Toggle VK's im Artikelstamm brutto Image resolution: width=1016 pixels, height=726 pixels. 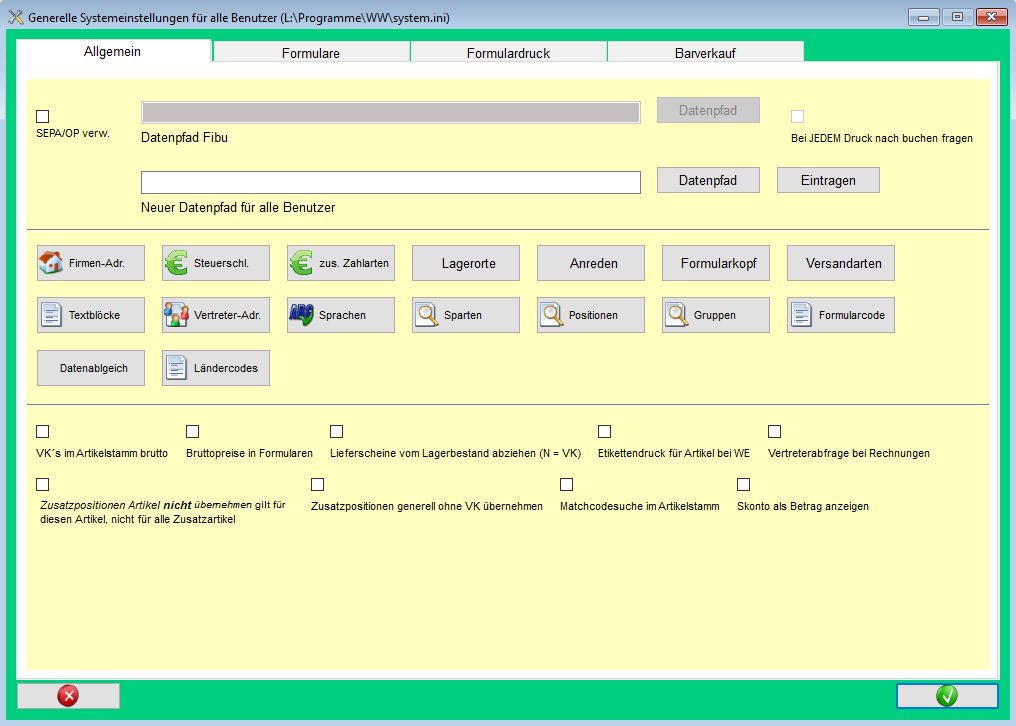[43, 432]
